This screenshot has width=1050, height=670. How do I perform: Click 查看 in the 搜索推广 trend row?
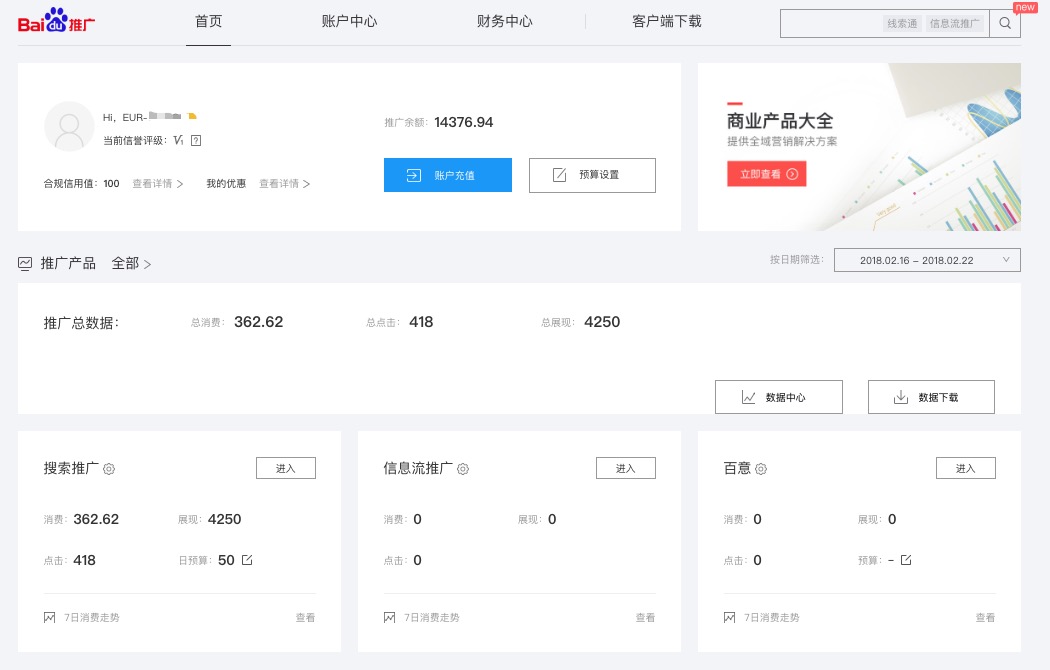point(305,618)
